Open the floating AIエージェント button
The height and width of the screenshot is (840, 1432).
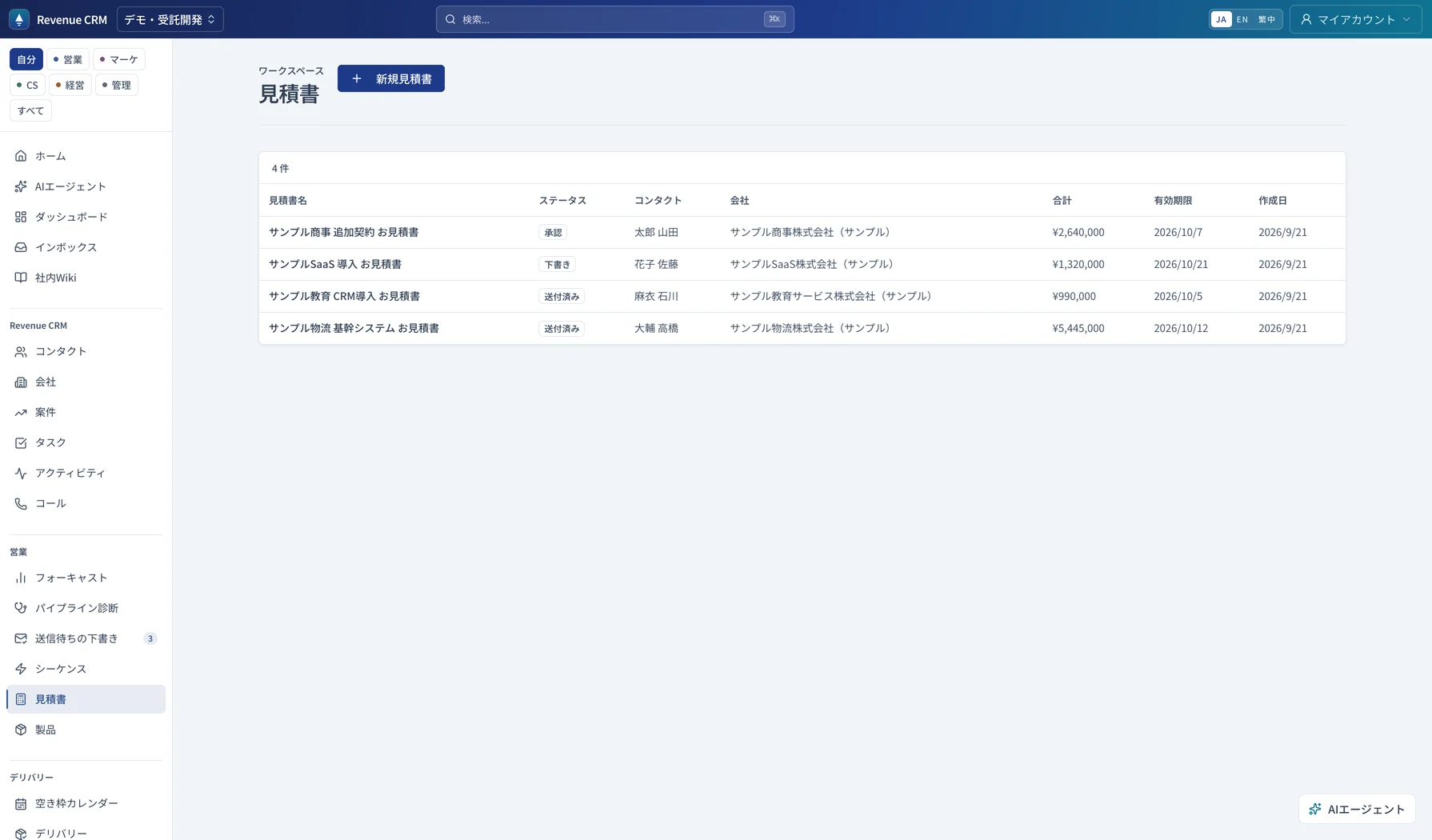click(1357, 810)
